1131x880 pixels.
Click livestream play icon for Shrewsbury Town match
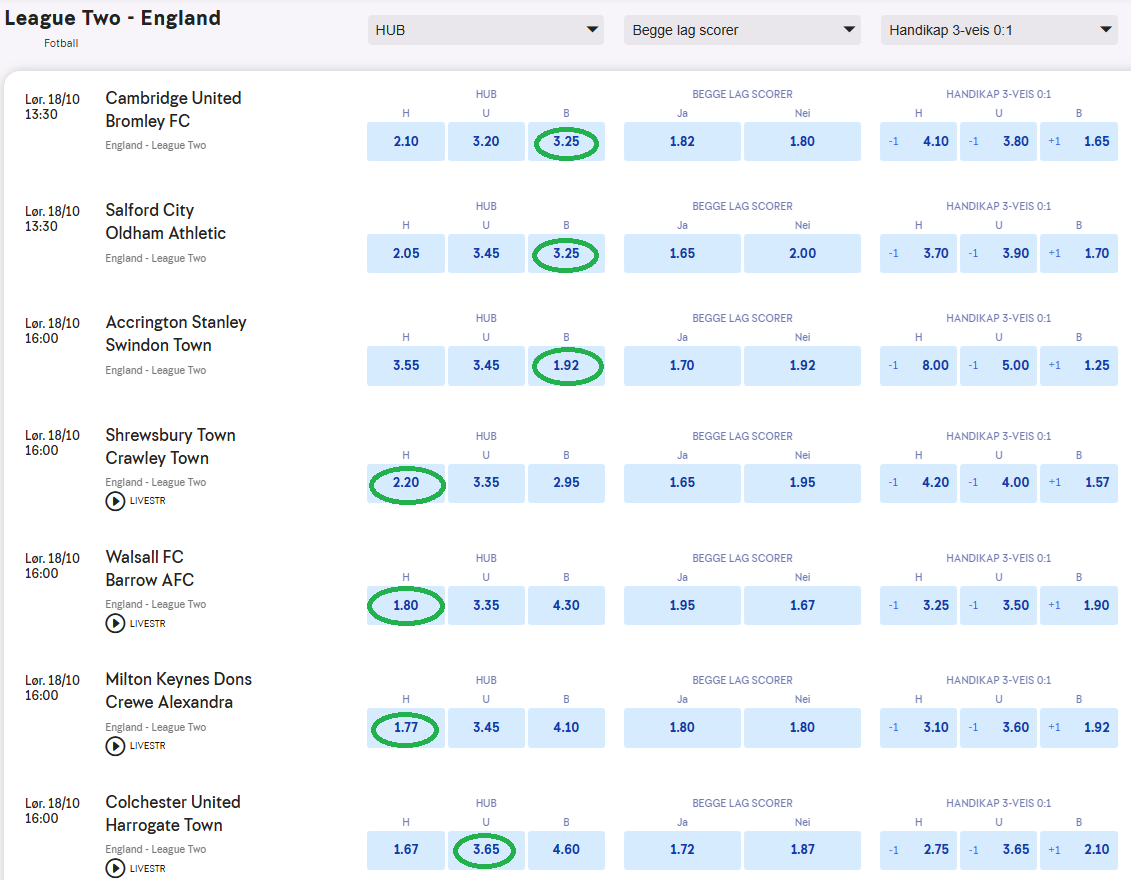click(115, 501)
